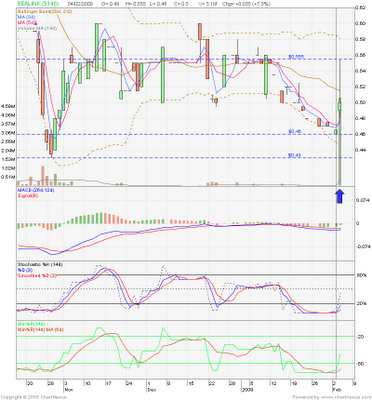The height and width of the screenshot is (400, 372).
Task: Click the $0.555 resistance line label
Action: [296, 57]
